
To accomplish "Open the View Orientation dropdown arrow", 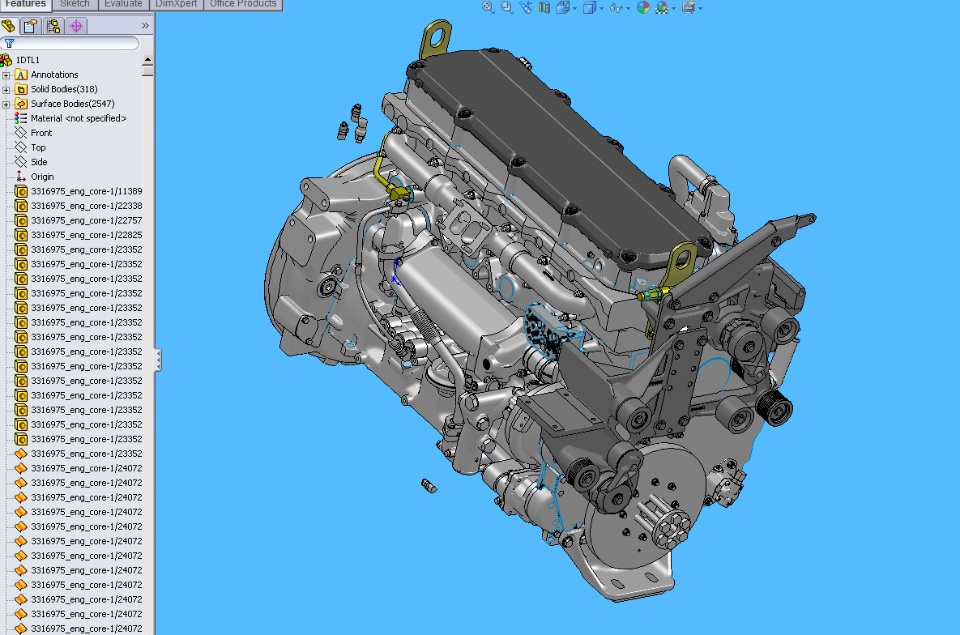I will coord(575,8).
